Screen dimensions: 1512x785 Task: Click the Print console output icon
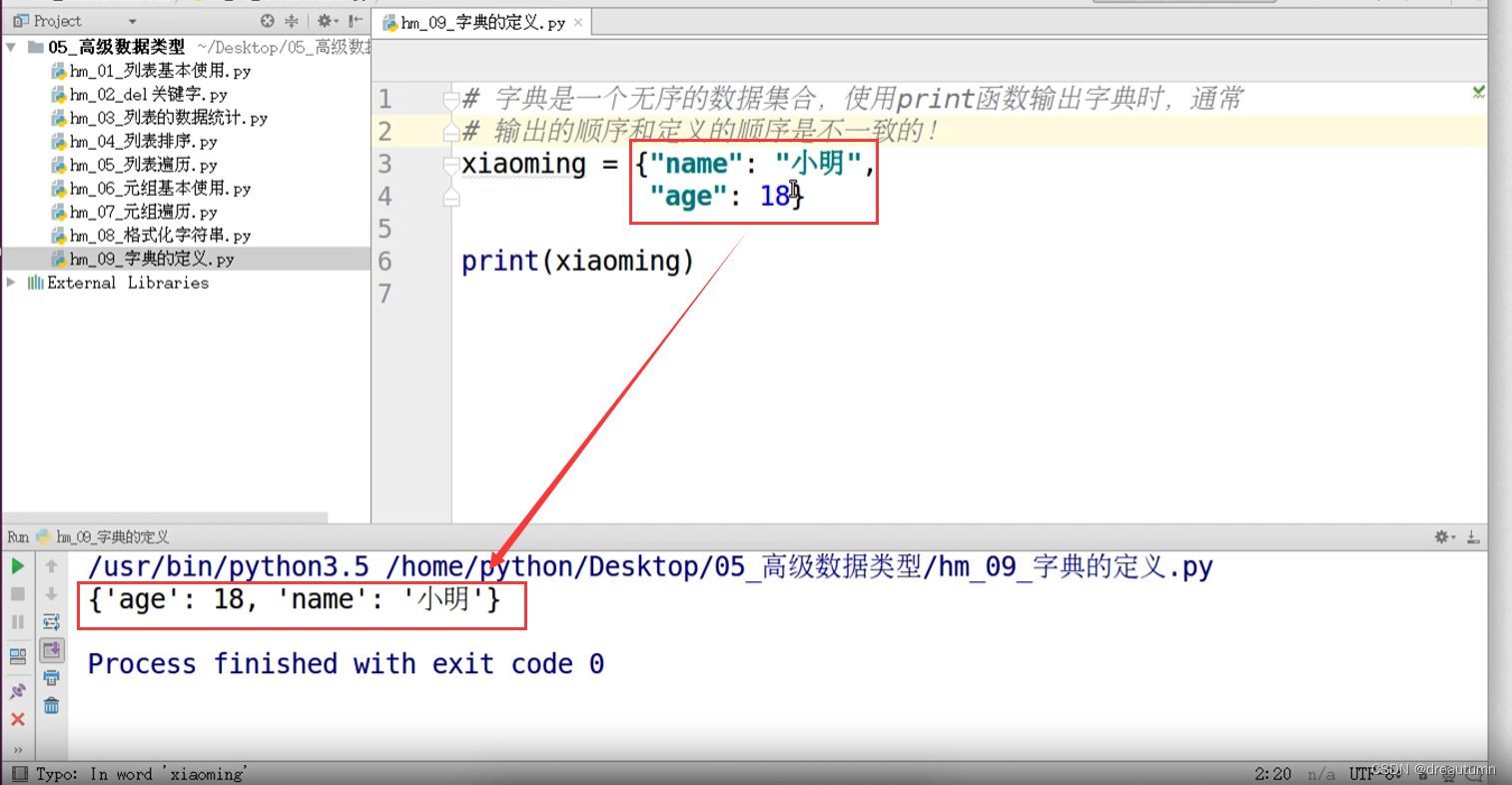point(52,678)
